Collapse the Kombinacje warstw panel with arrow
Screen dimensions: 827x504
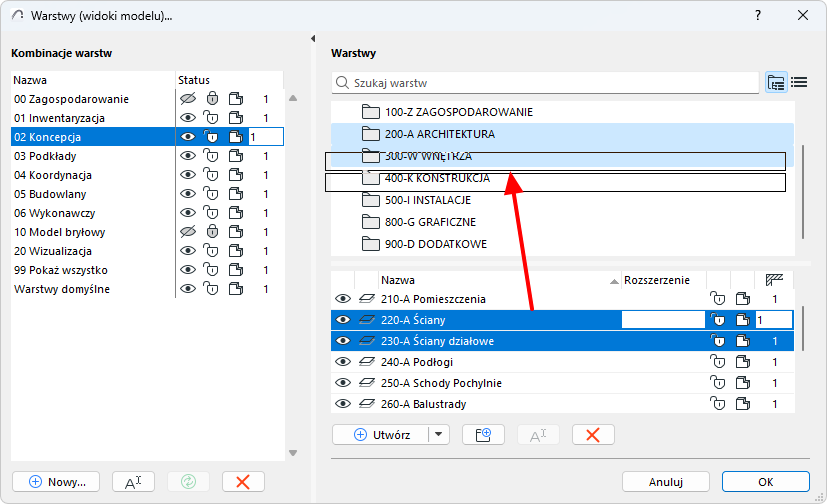313,38
